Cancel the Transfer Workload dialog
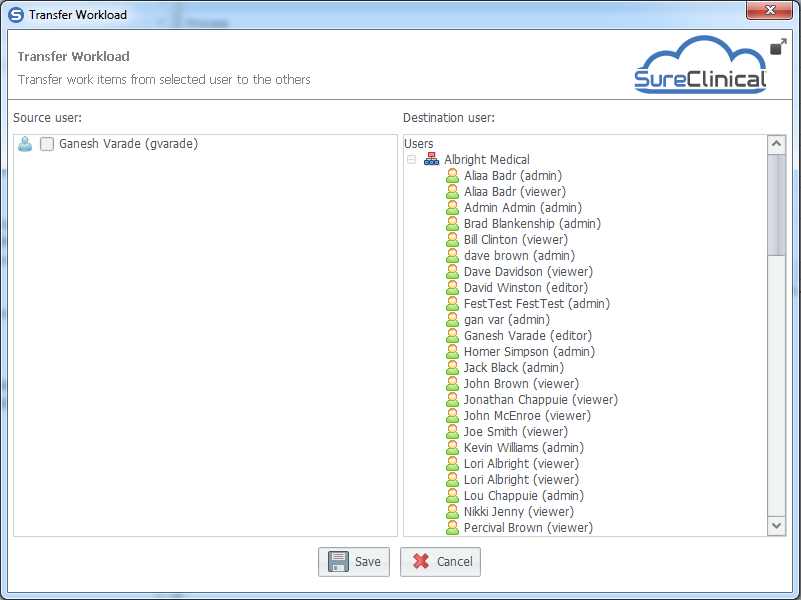Screen dimensions: 801x600 (440, 562)
